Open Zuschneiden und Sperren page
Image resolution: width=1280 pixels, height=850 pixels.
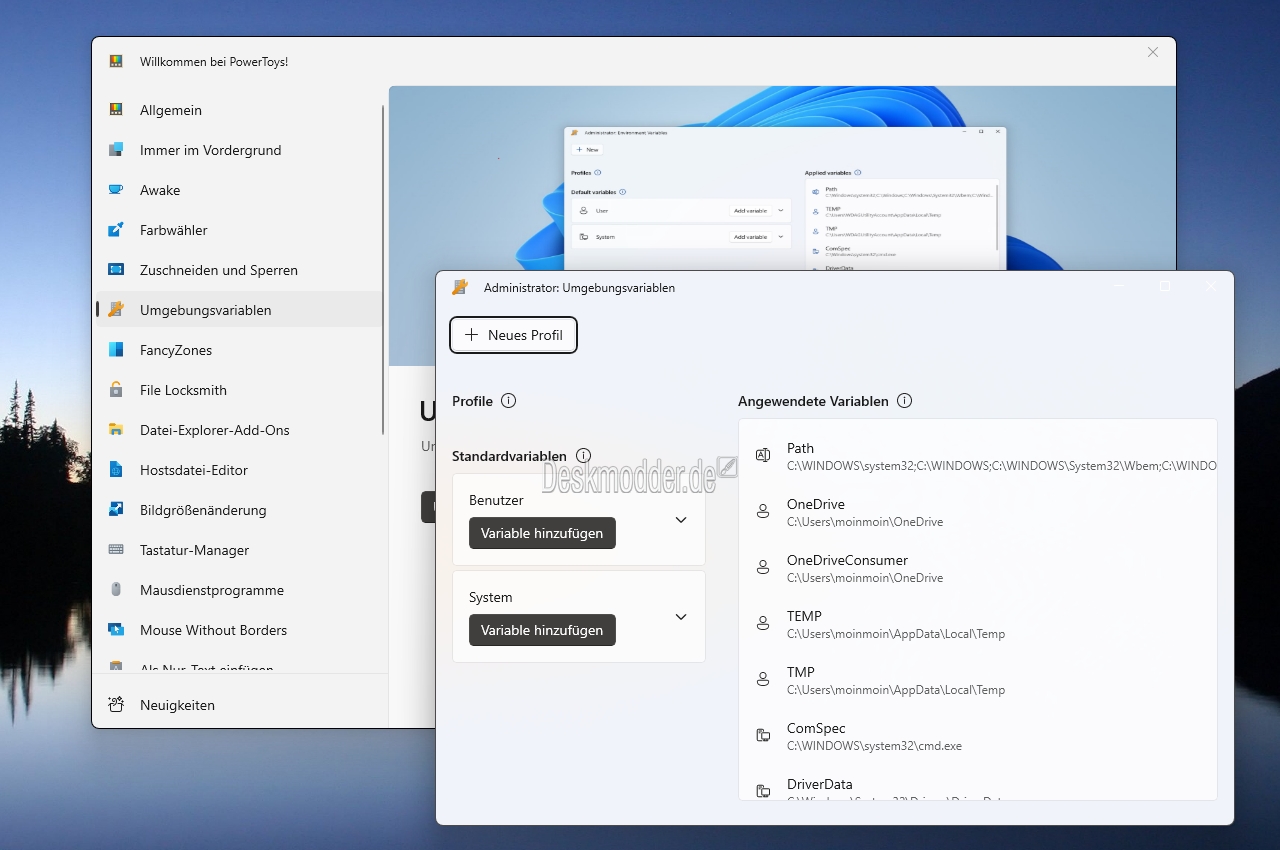239,270
